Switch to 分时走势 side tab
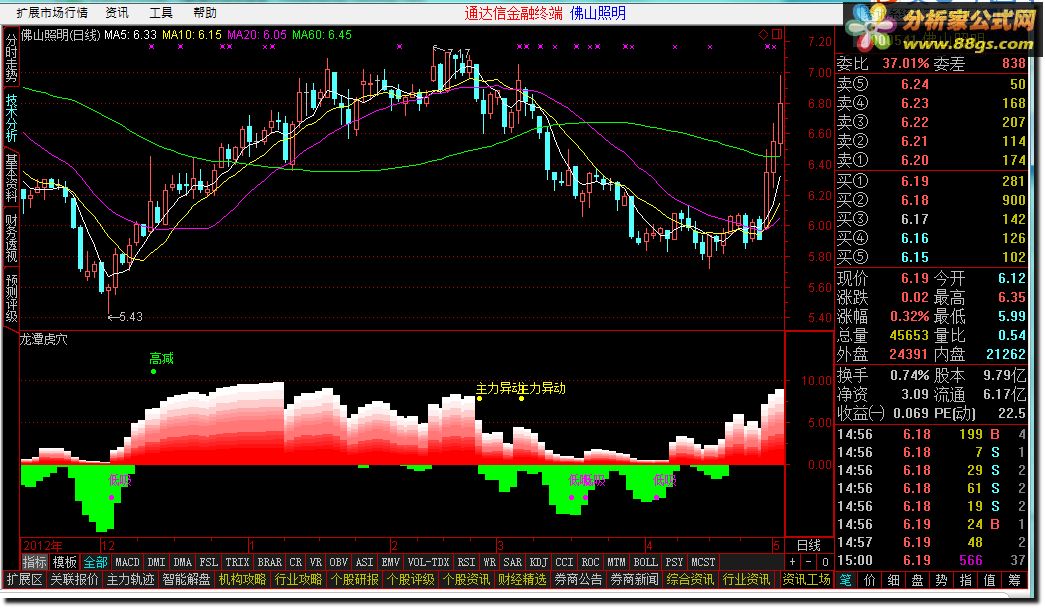 [x=11, y=58]
